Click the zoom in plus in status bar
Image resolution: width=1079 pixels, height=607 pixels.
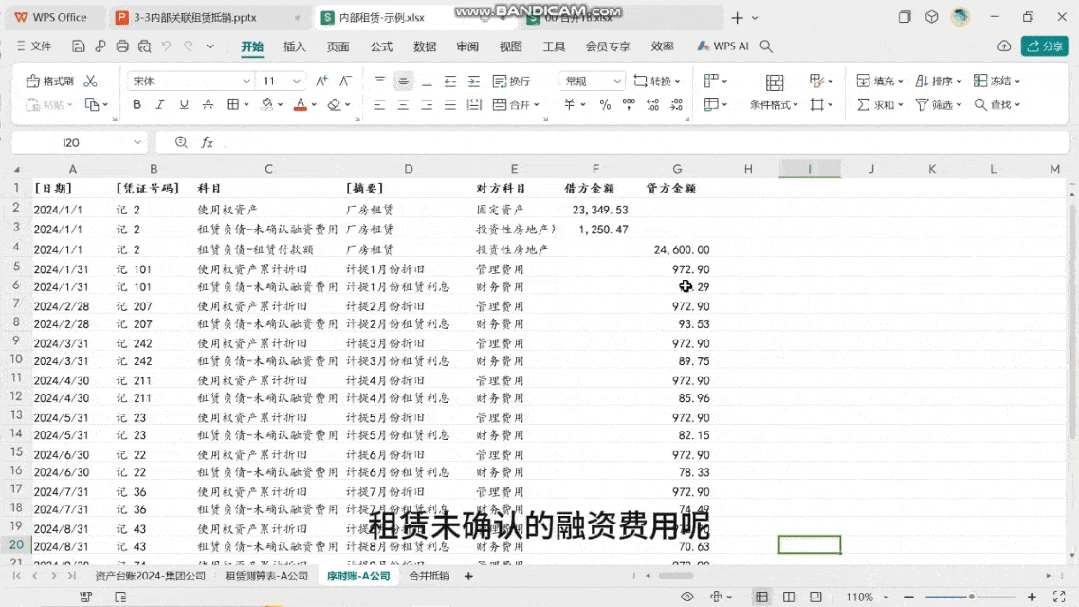1032,597
